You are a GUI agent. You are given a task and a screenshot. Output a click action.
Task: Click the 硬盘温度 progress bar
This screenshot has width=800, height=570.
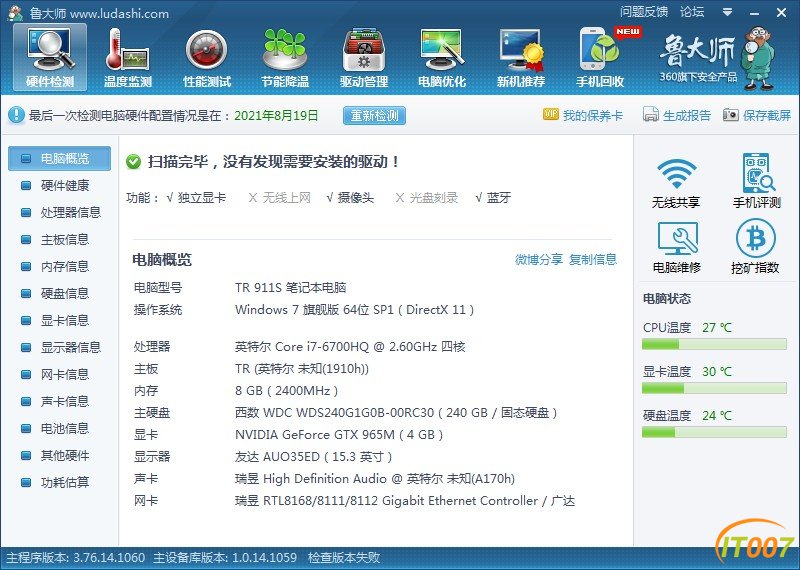[x=714, y=432]
